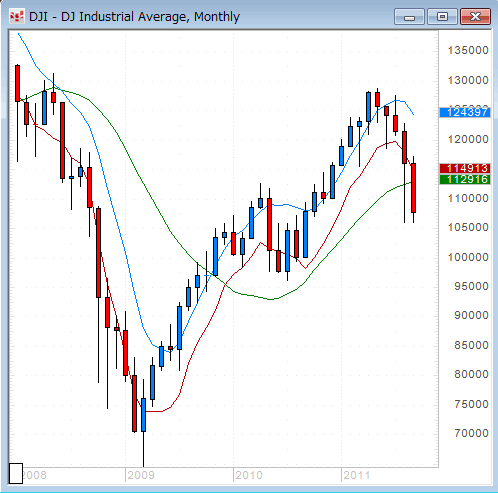Click the green 112916 price label
Image resolution: width=498 pixels, height=493 pixels.
tap(465, 179)
